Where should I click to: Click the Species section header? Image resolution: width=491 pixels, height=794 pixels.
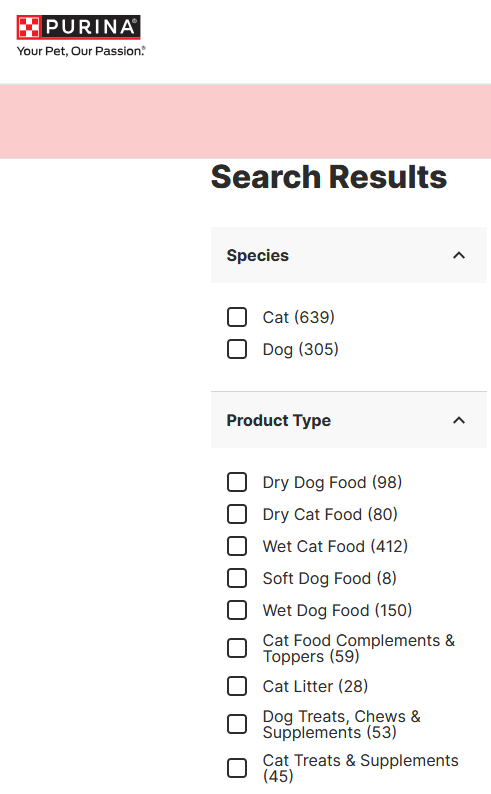click(349, 255)
